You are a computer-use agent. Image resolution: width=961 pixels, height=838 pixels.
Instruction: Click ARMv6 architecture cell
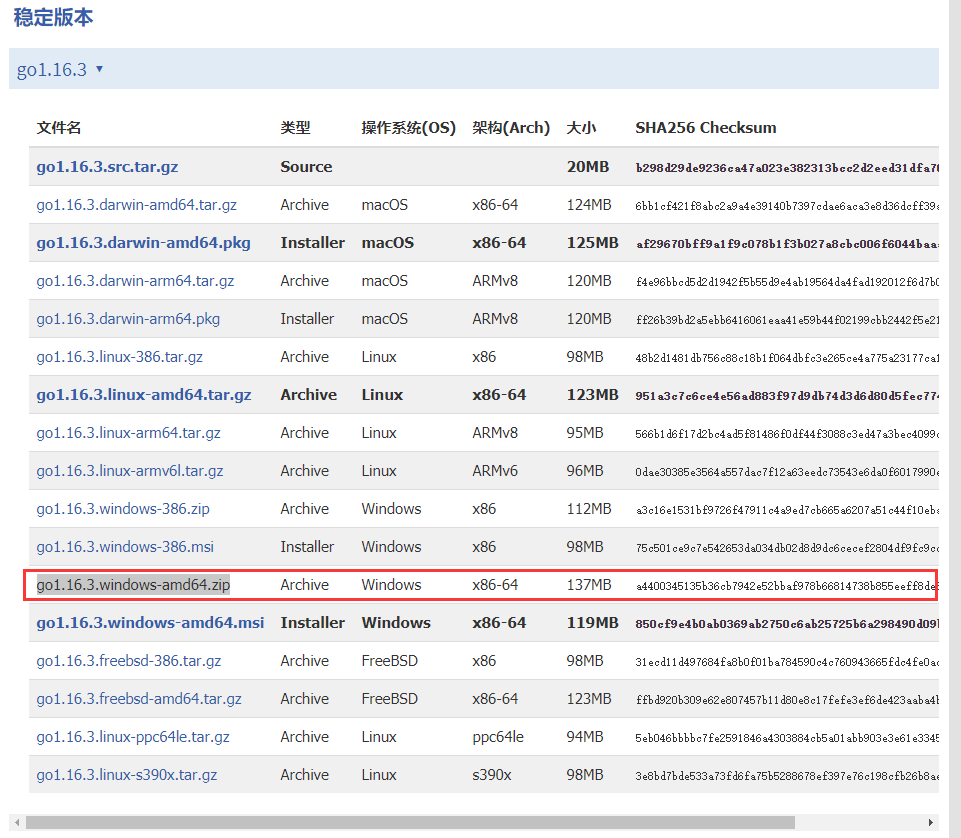pyautogui.click(x=495, y=471)
